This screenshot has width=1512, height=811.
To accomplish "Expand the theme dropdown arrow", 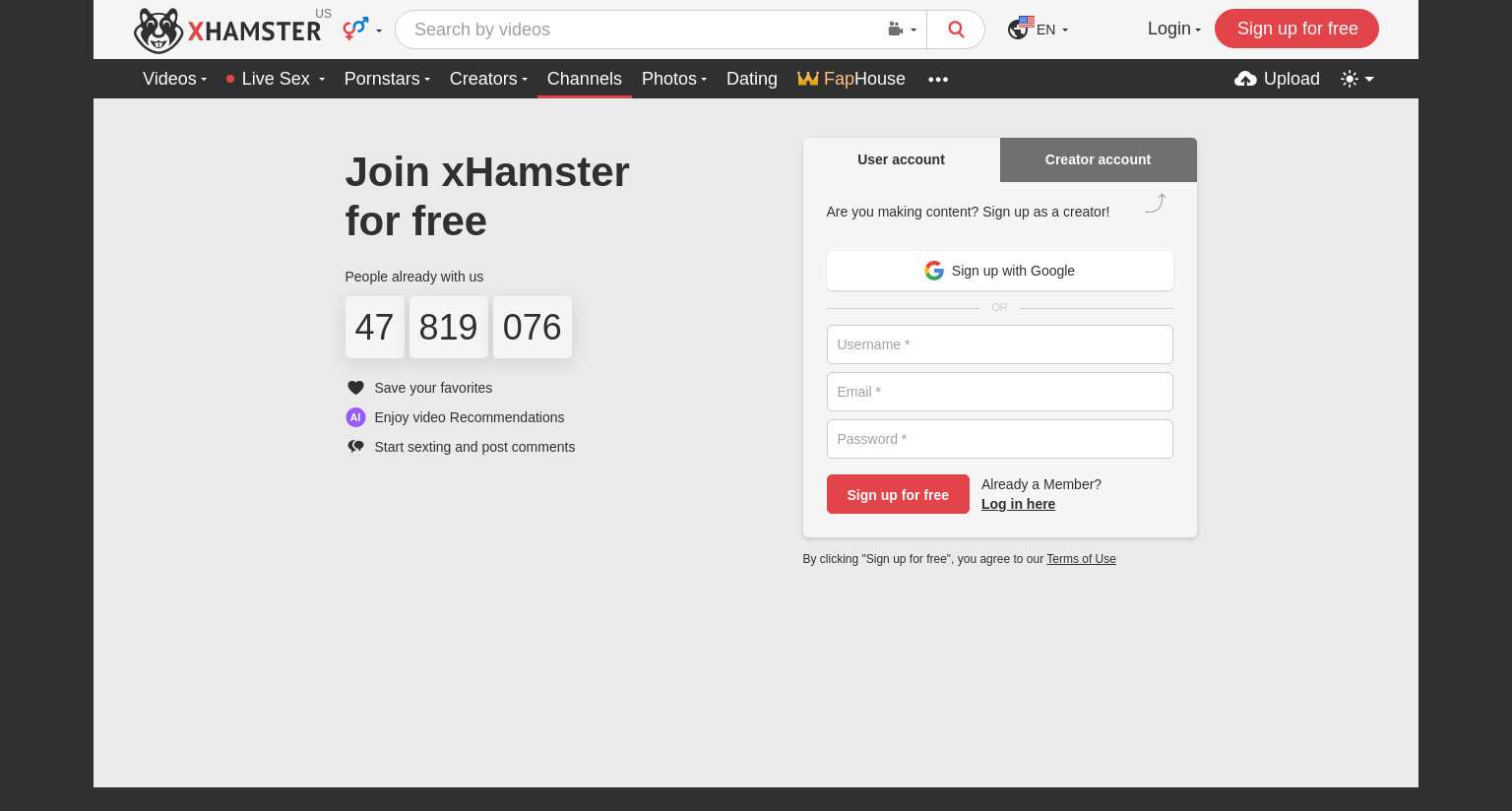I will pyautogui.click(x=1369, y=79).
